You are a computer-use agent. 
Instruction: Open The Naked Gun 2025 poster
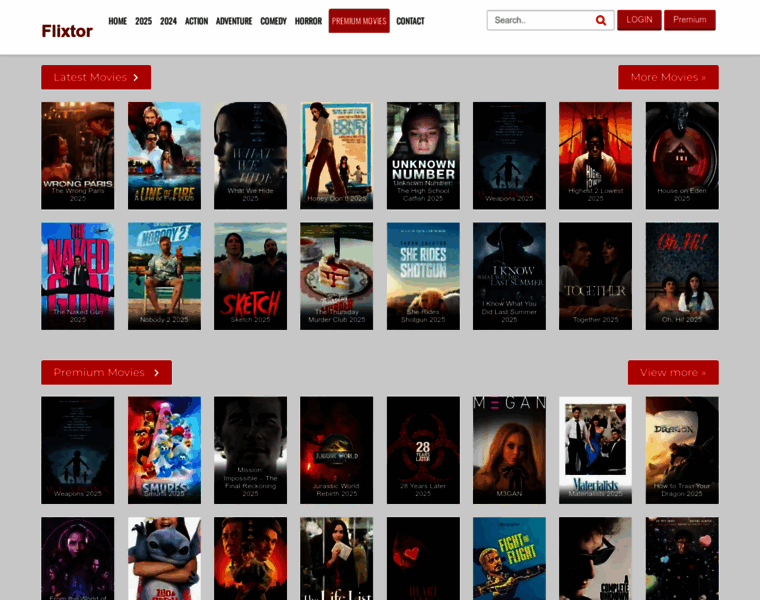pos(78,276)
